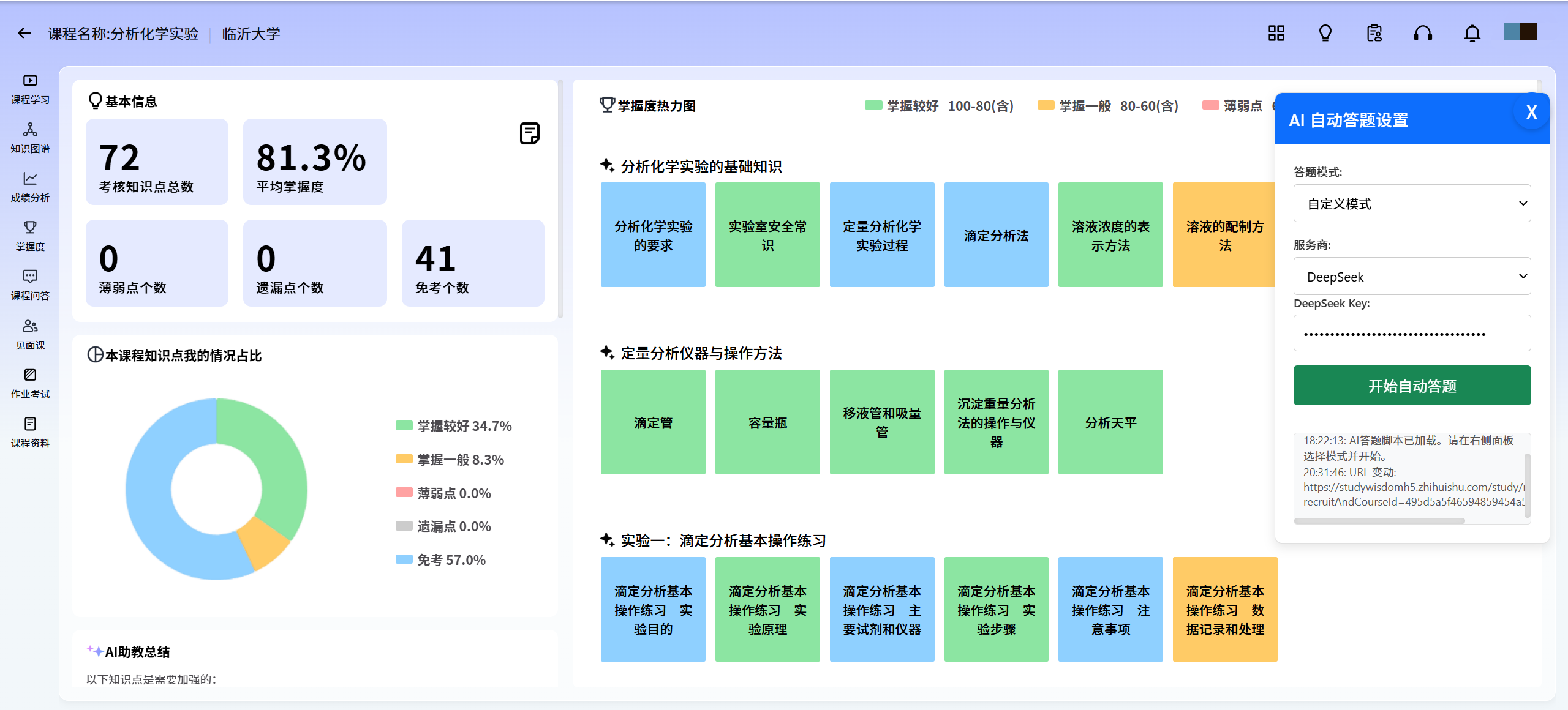
Task: Click the DeepSeek Key input field
Action: [1411, 334]
